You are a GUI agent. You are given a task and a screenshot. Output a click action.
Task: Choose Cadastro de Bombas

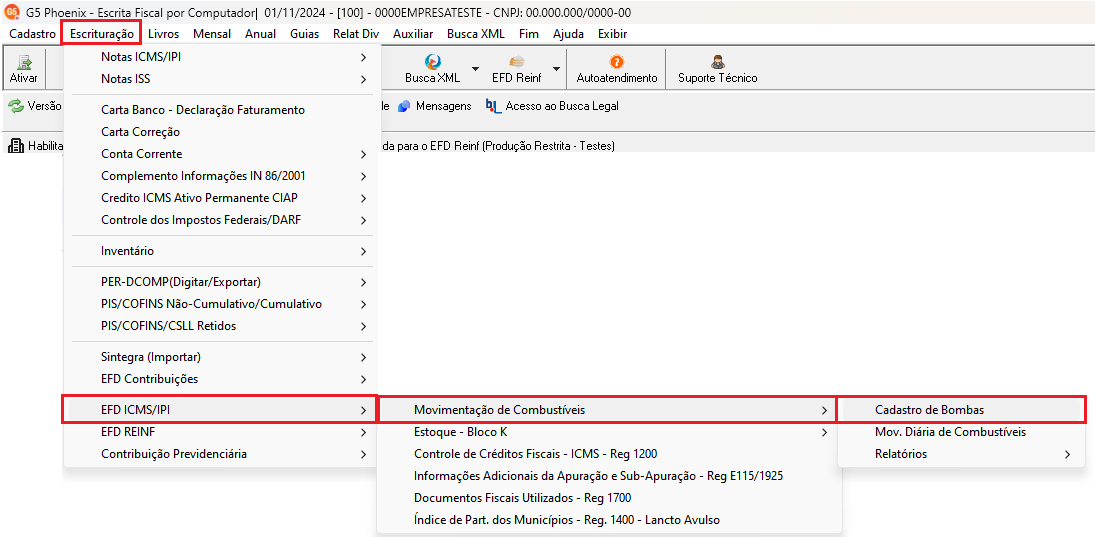click(962, 410)
